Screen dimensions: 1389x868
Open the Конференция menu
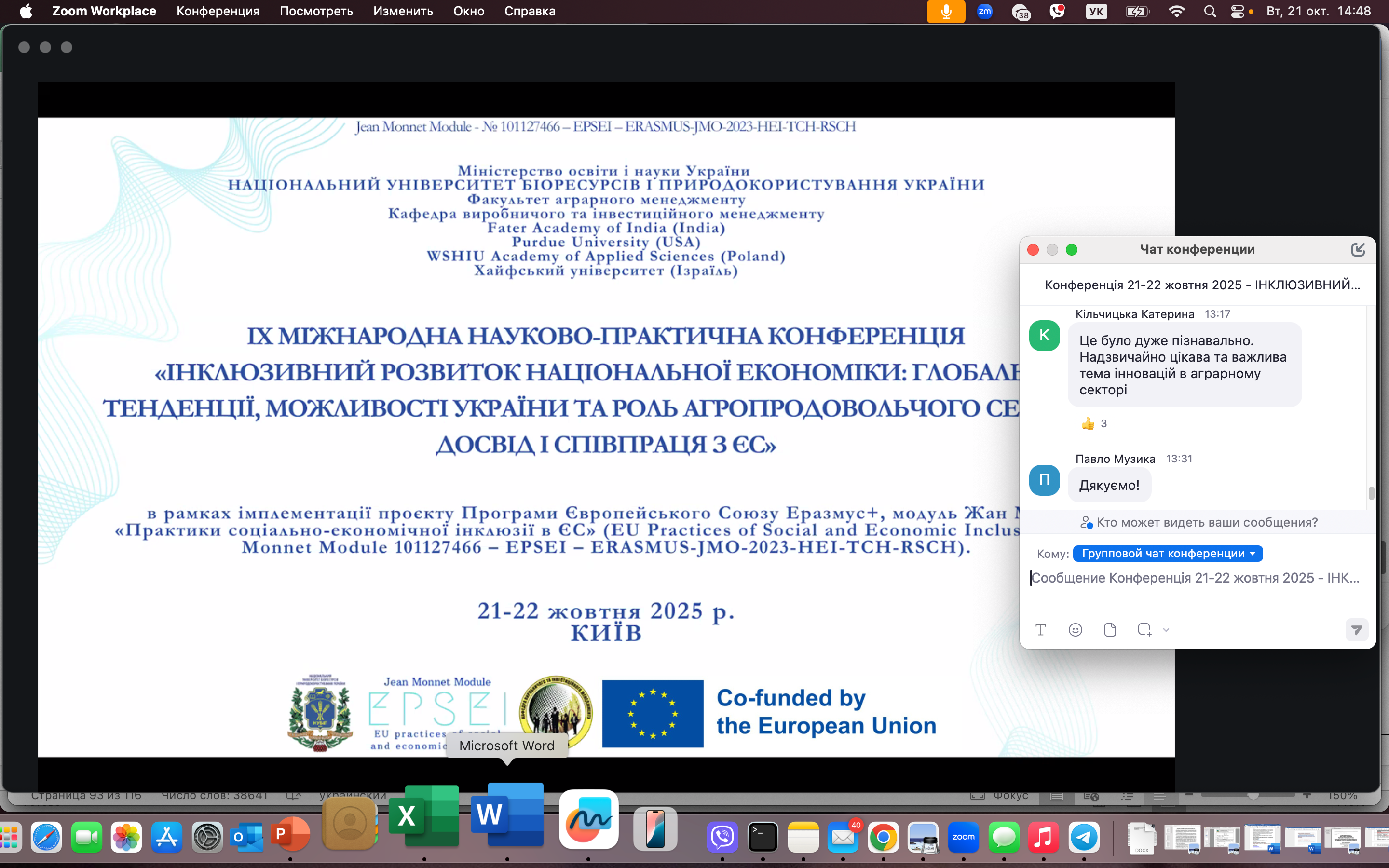(218, 12)
